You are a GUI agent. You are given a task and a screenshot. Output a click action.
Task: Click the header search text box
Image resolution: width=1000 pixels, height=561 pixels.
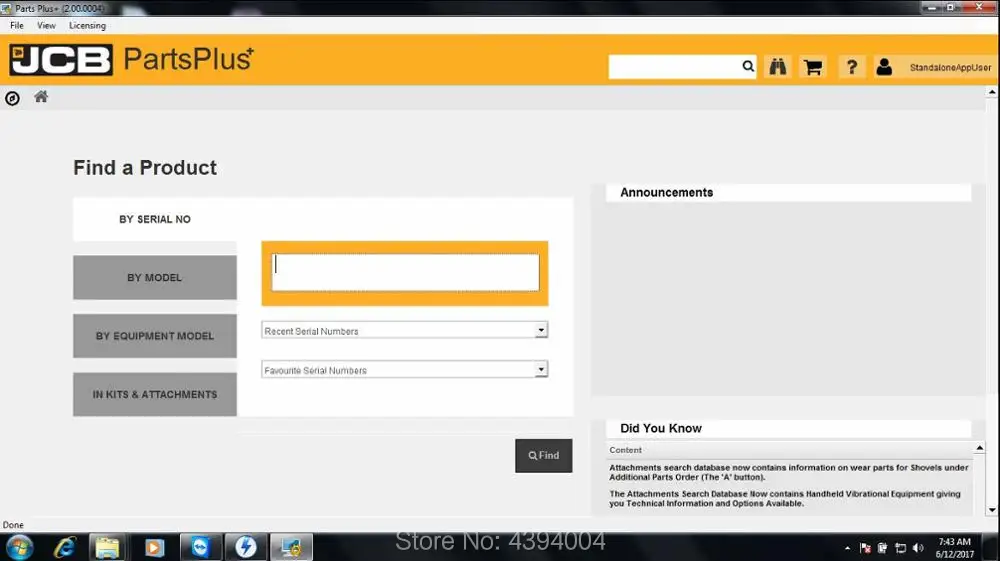pyautogui.click(x=675, y=66)
